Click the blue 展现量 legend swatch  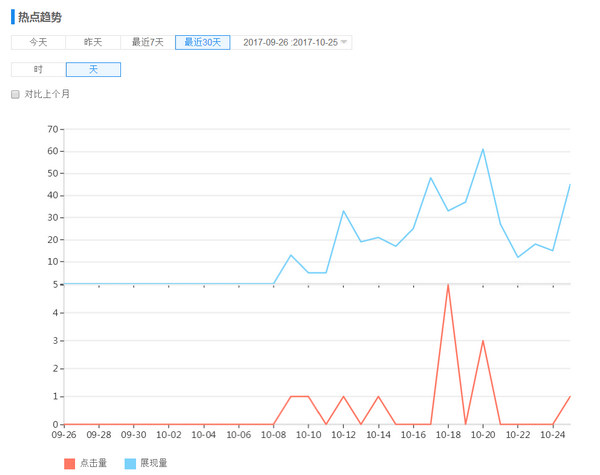point(131,463)
